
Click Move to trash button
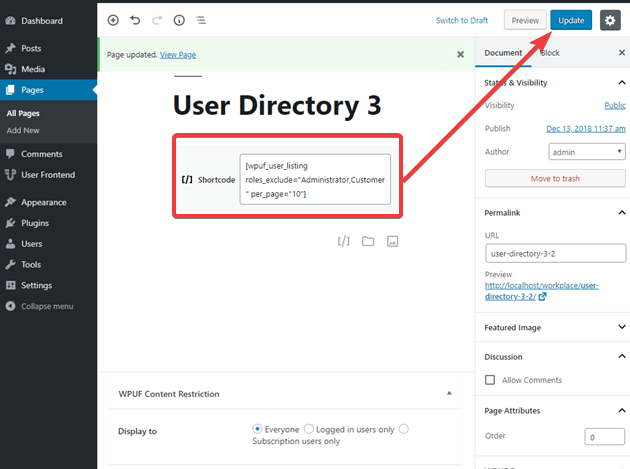click(554, 178)
